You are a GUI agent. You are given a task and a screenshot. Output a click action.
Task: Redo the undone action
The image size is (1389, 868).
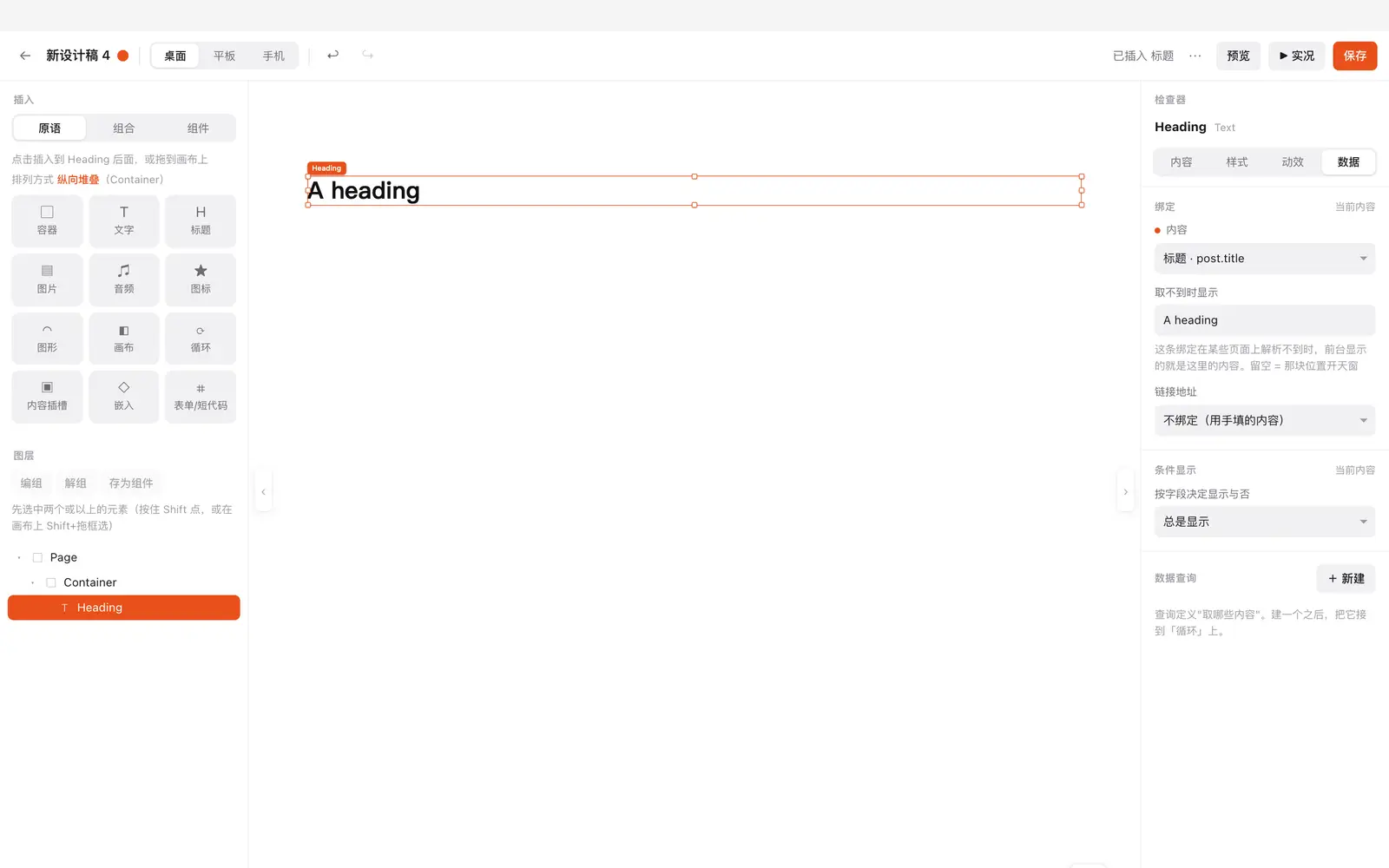click(x=368, y=56)
